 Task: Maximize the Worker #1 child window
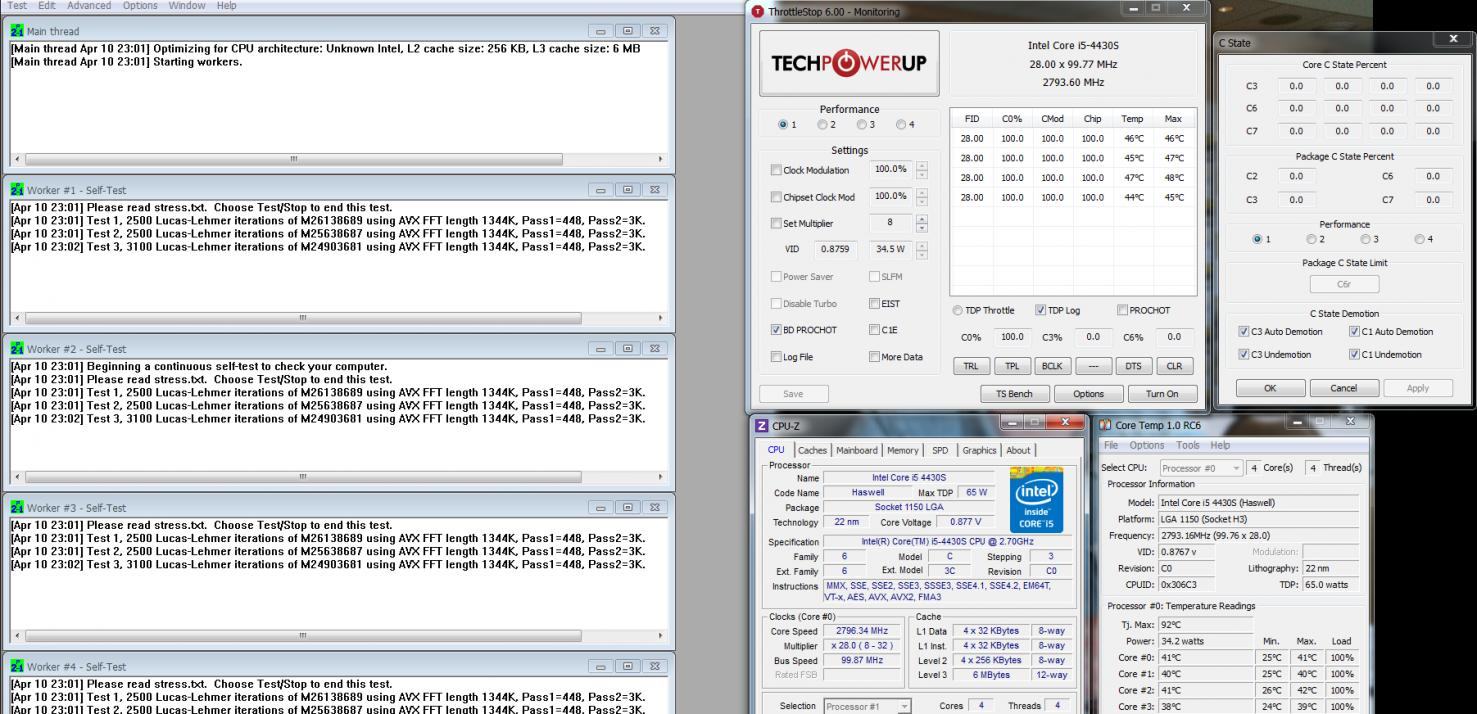[628, 190]
